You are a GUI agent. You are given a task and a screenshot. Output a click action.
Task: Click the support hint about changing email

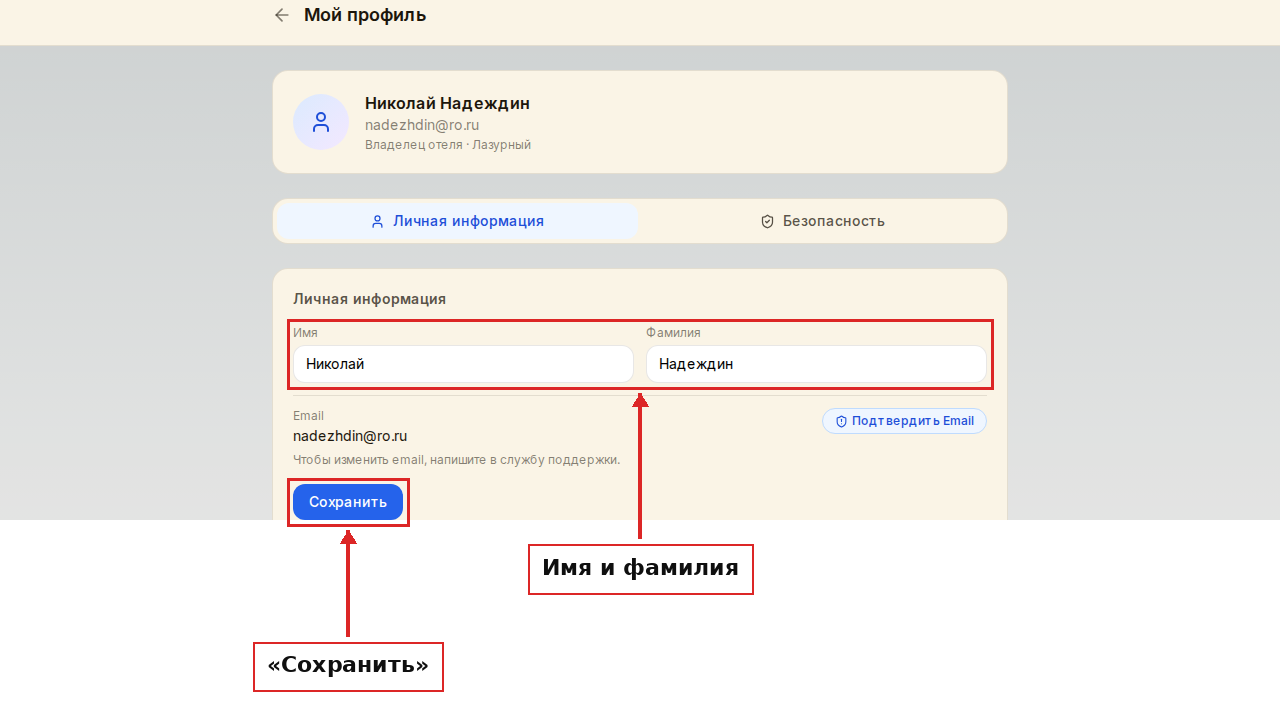457,460
